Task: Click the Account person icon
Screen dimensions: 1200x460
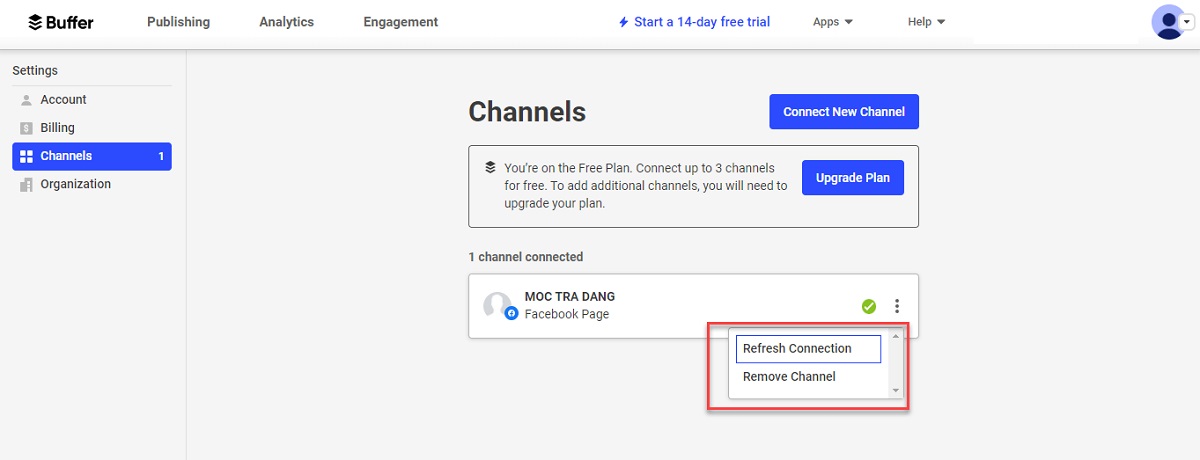Action: (x=27, y=100)
